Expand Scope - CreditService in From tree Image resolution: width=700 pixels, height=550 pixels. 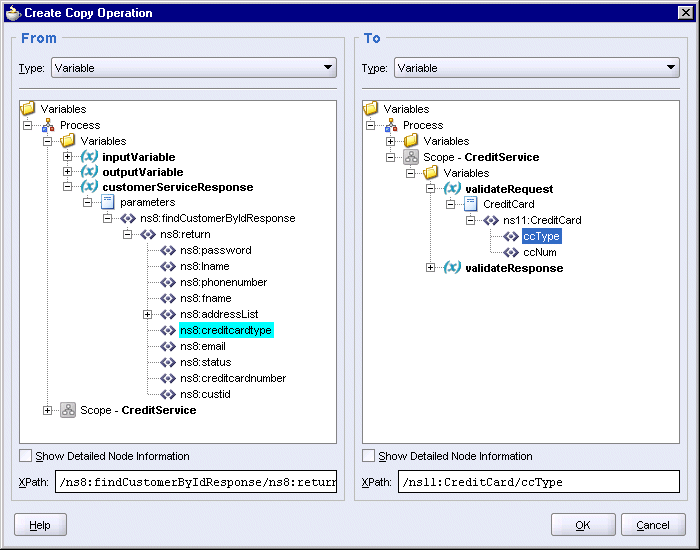tap(47, 410)
